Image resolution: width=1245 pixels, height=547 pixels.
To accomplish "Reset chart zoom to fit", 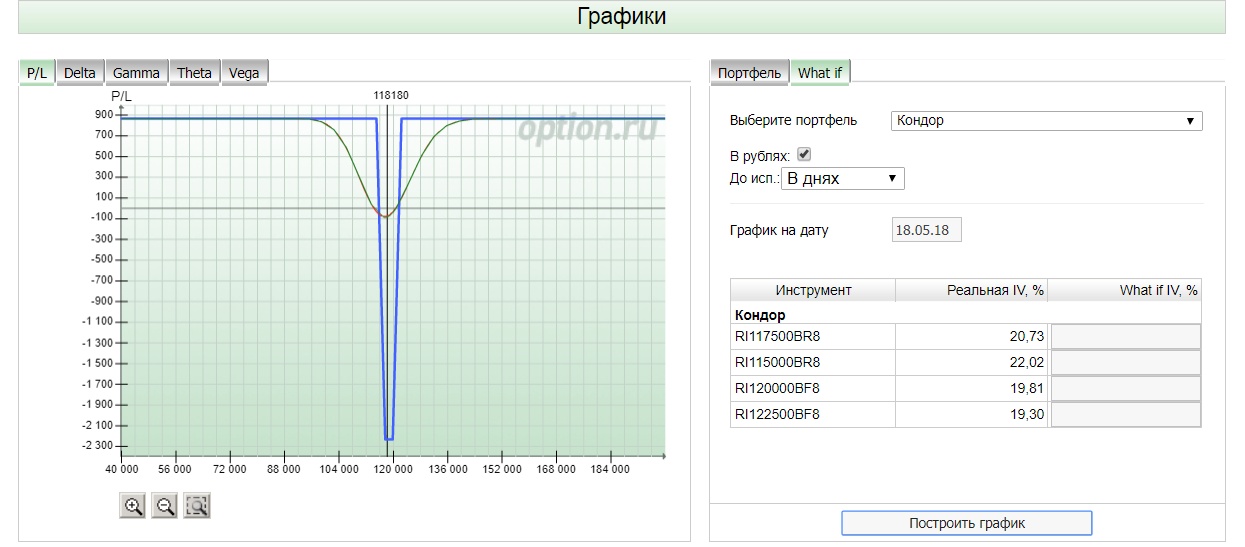I will pyautogui.click(x=197, y=506).
